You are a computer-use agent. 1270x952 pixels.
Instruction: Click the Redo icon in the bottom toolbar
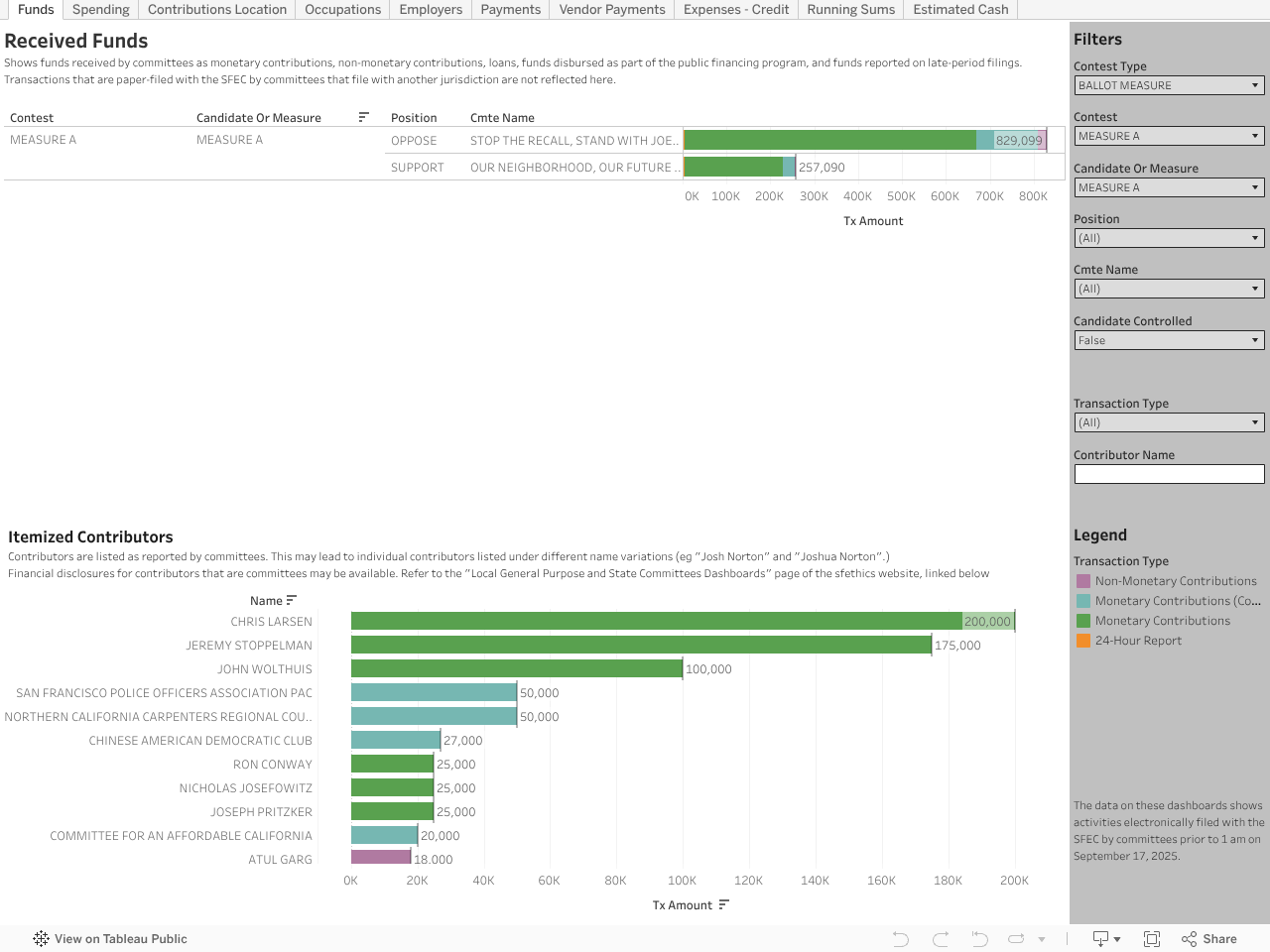tap(941, 939)
